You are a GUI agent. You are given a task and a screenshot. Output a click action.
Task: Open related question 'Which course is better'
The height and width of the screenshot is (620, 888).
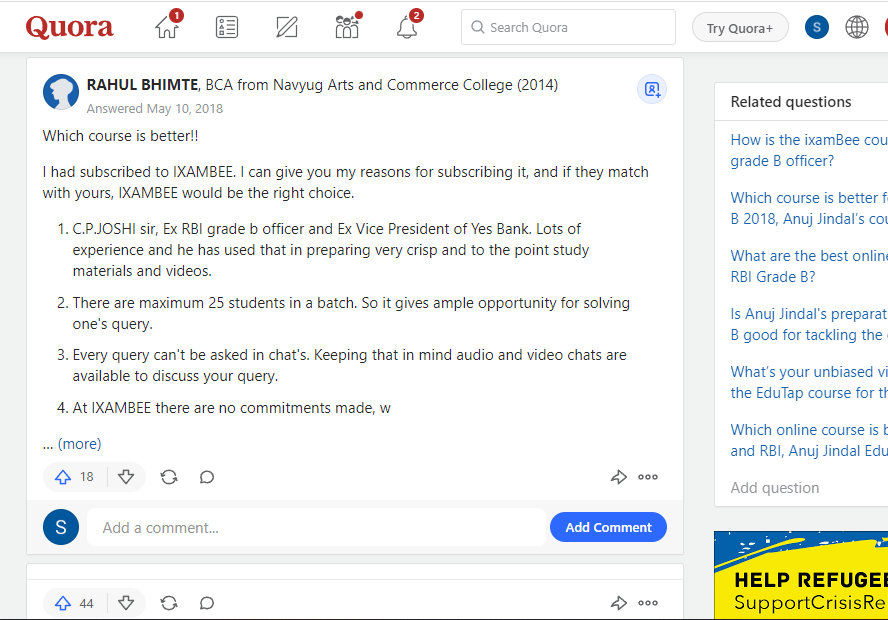click(x=809, y=208)
